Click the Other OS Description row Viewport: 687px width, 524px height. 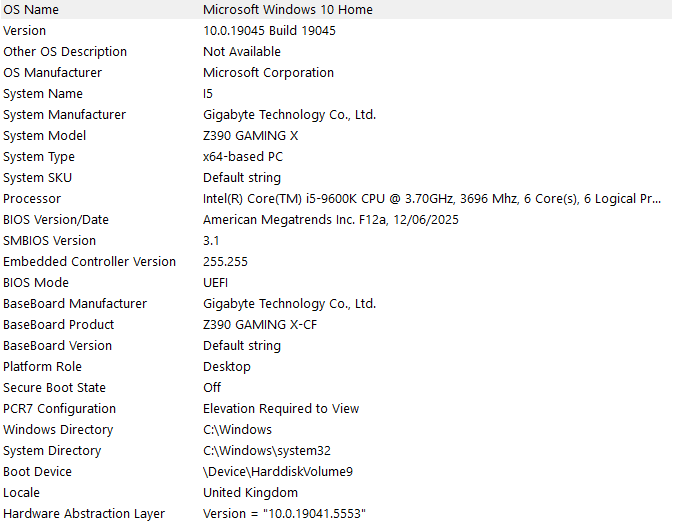tap(336, 52)
